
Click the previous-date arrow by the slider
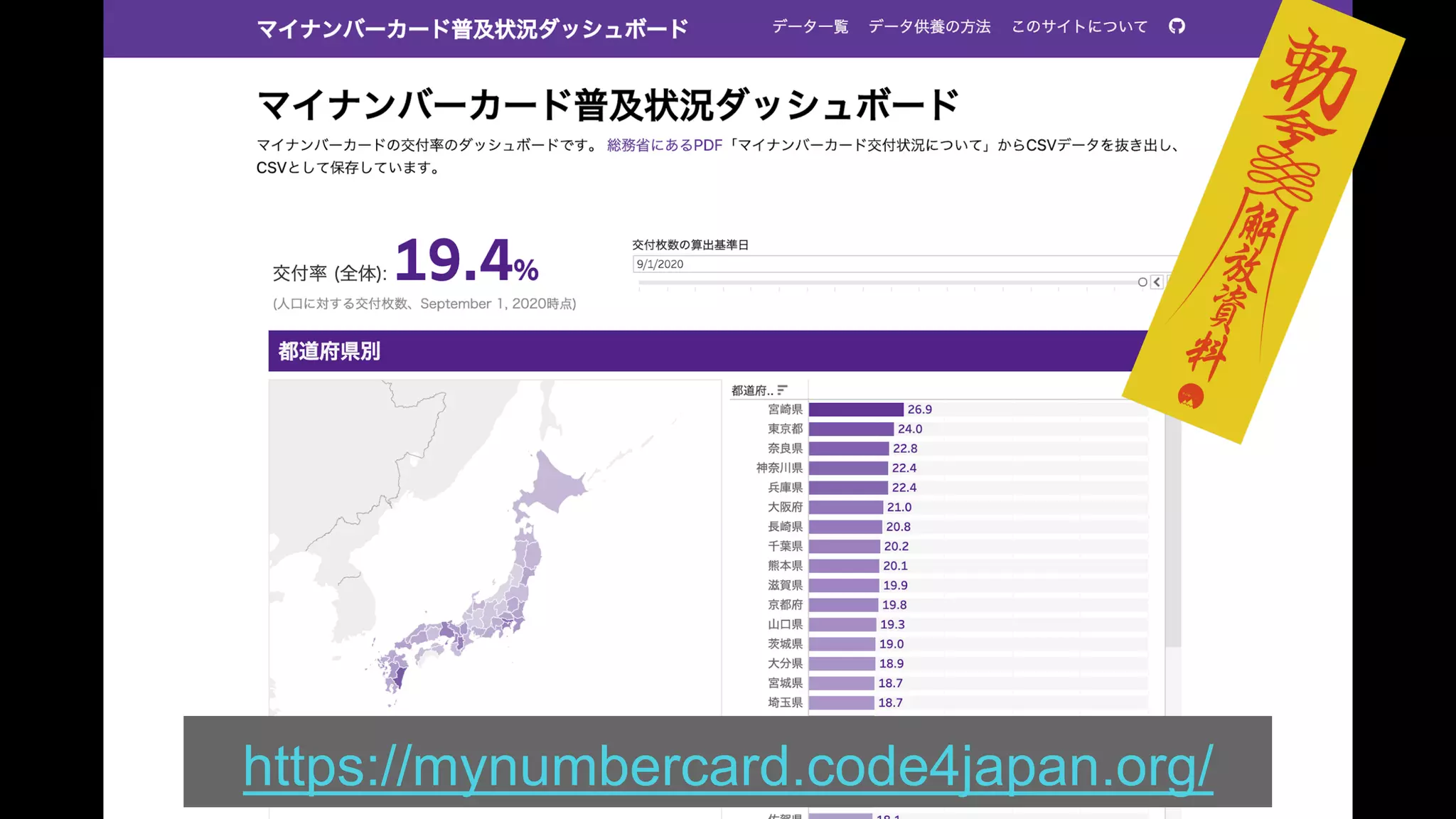coord(1157,282)
